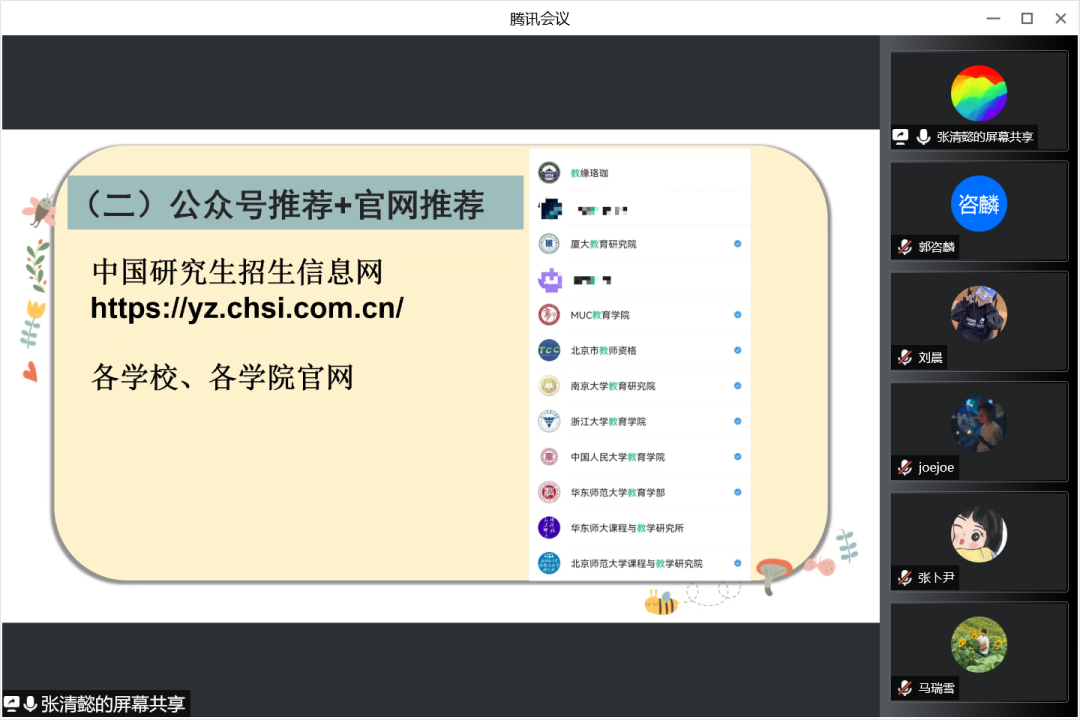The image size is (1080, 720).
Task: Click 刘晨's profile avatar
Action: 978,313
